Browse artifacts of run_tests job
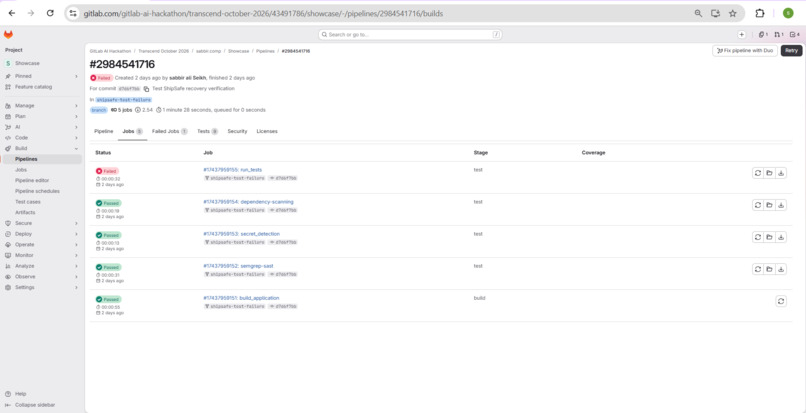This screenshot has height=413, width=806. 769,173
